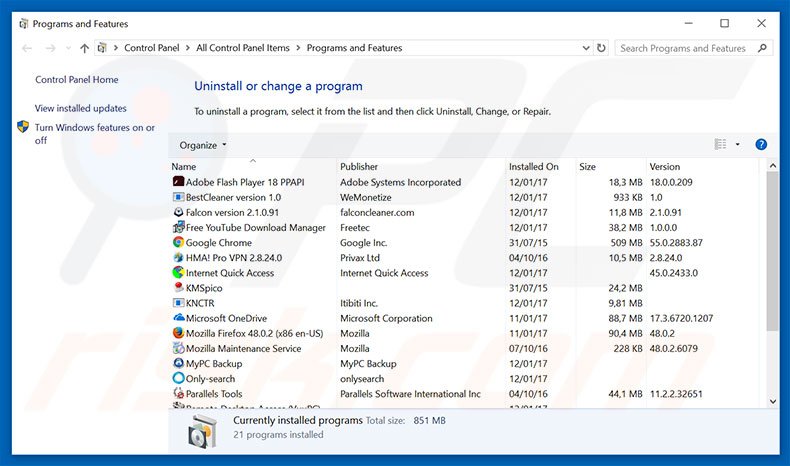Screen dimensions: 790x466
Task: Open the view options dropdown arrow
Action: (x=738, y=145)
